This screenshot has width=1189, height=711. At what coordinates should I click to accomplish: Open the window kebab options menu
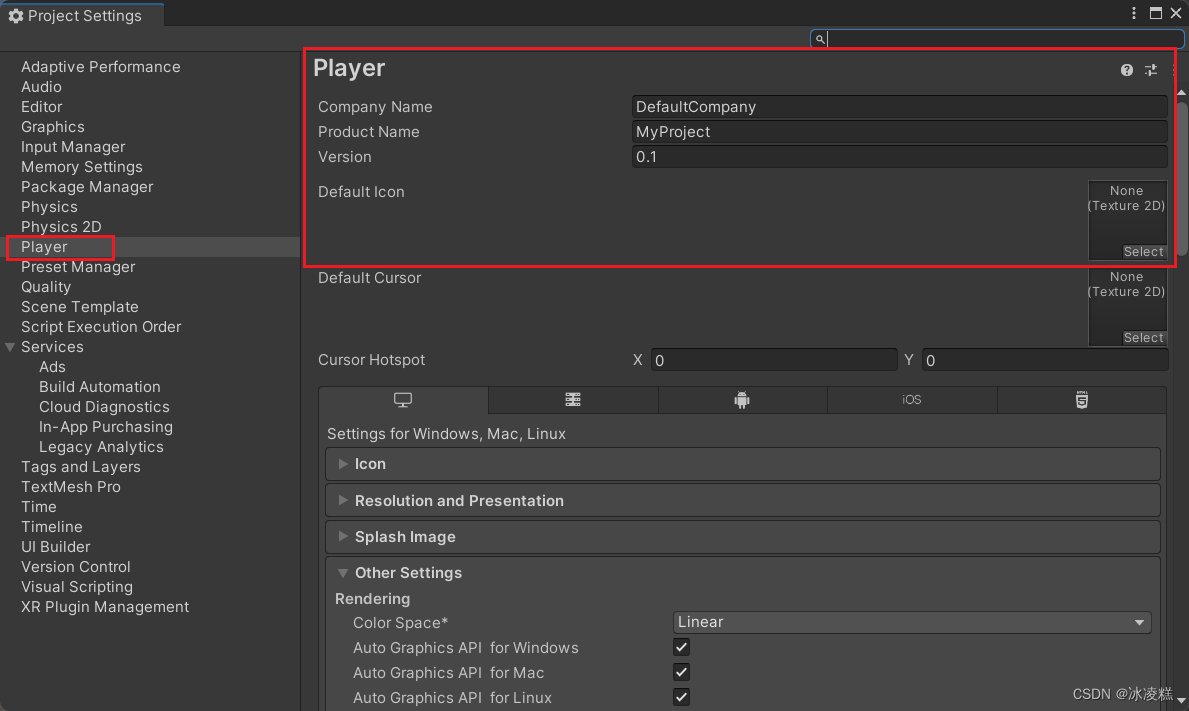coord(1134,13)
